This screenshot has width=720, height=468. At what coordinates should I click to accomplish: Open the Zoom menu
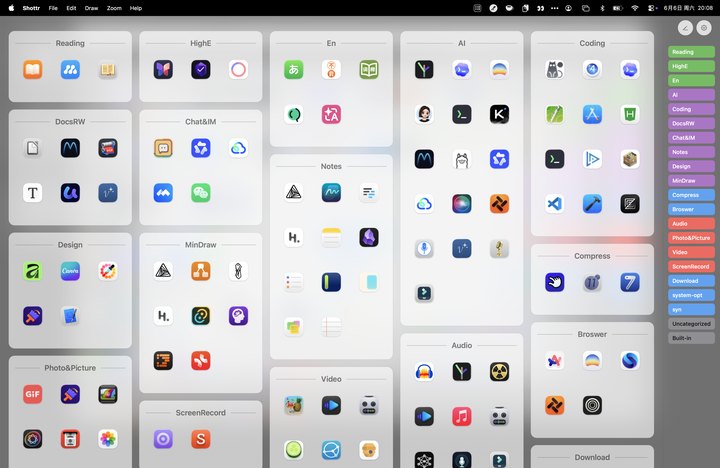(114, 8)
